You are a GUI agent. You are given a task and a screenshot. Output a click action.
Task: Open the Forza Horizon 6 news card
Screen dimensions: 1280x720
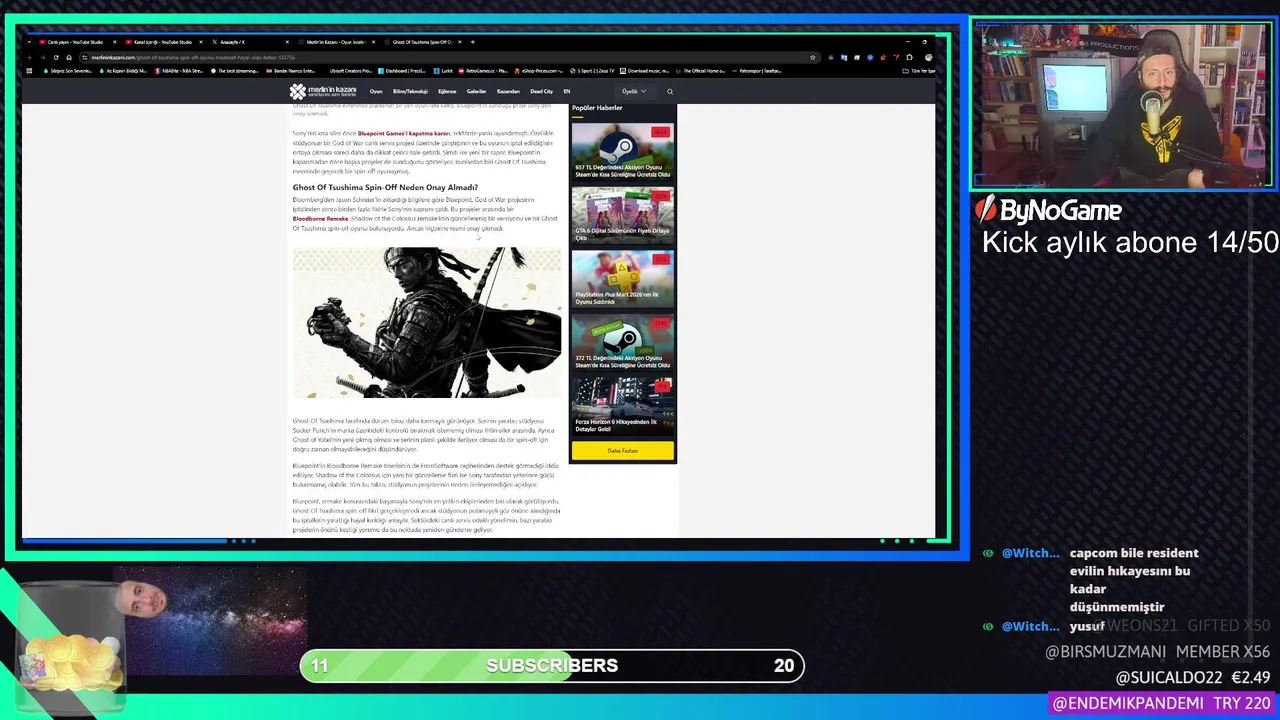click(x=622, y=405)
